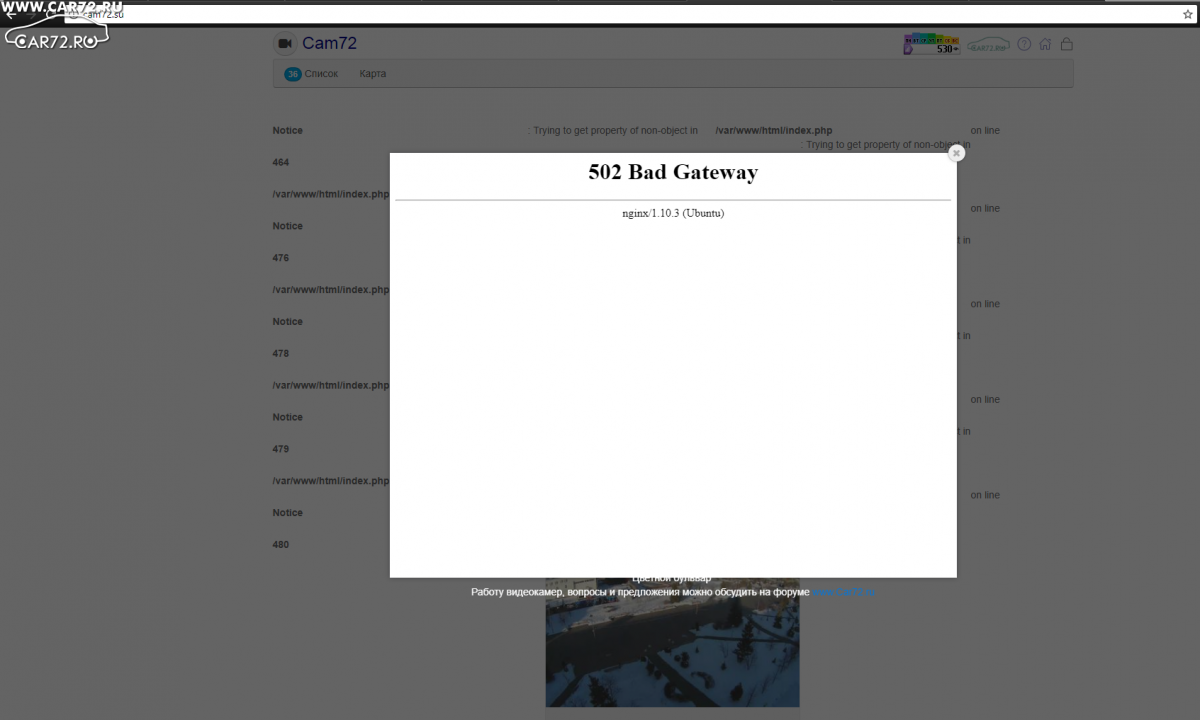The image size is (1200, 720).
Task: Click the help question mark icon
Action: [1024, 44]
